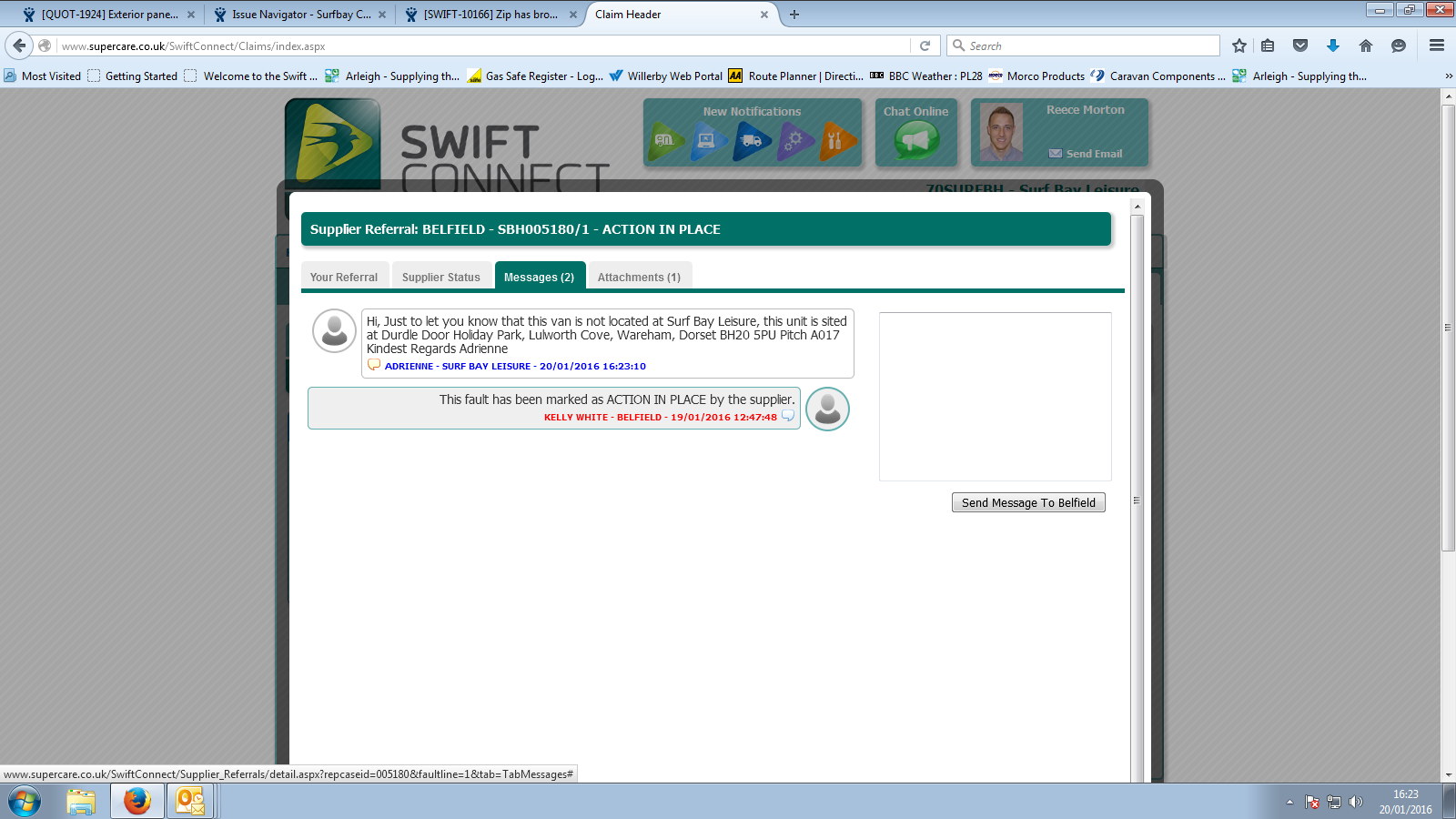
Task: Go to the Firefox home page
Action: tap(1366, 45)
